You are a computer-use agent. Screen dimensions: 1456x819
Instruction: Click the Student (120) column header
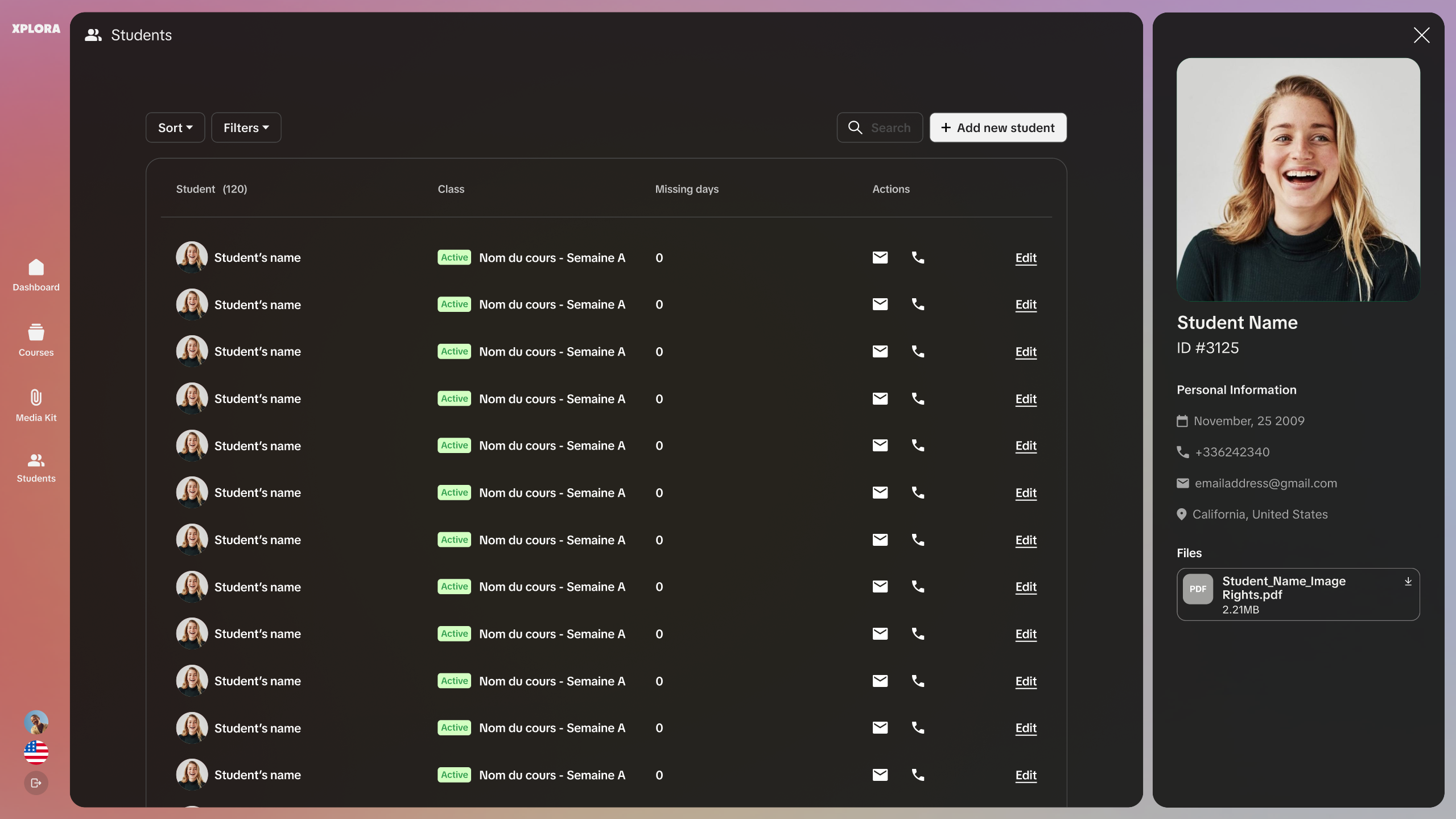(211, 189)
